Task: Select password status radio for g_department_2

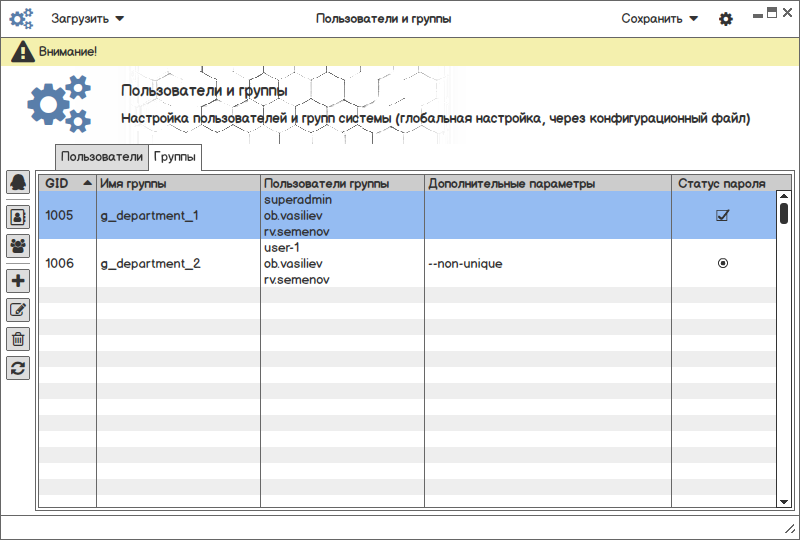Action: (x=722, y=263)
